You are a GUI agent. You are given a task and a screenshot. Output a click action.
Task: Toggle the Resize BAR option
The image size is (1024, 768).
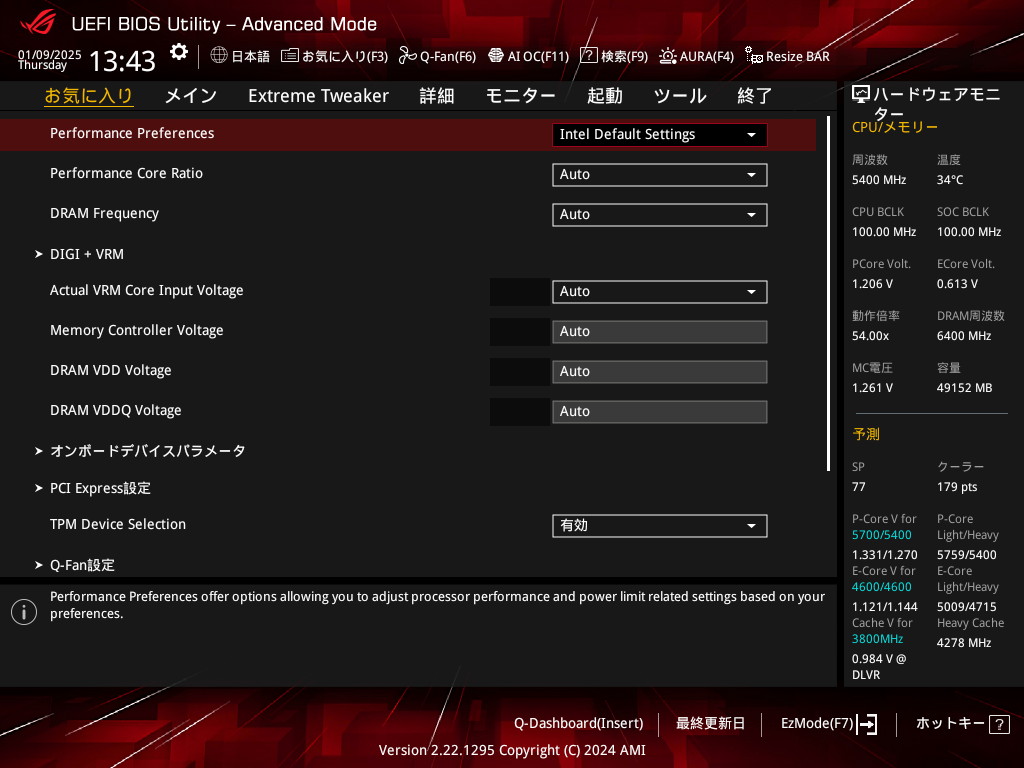[787, 56]
